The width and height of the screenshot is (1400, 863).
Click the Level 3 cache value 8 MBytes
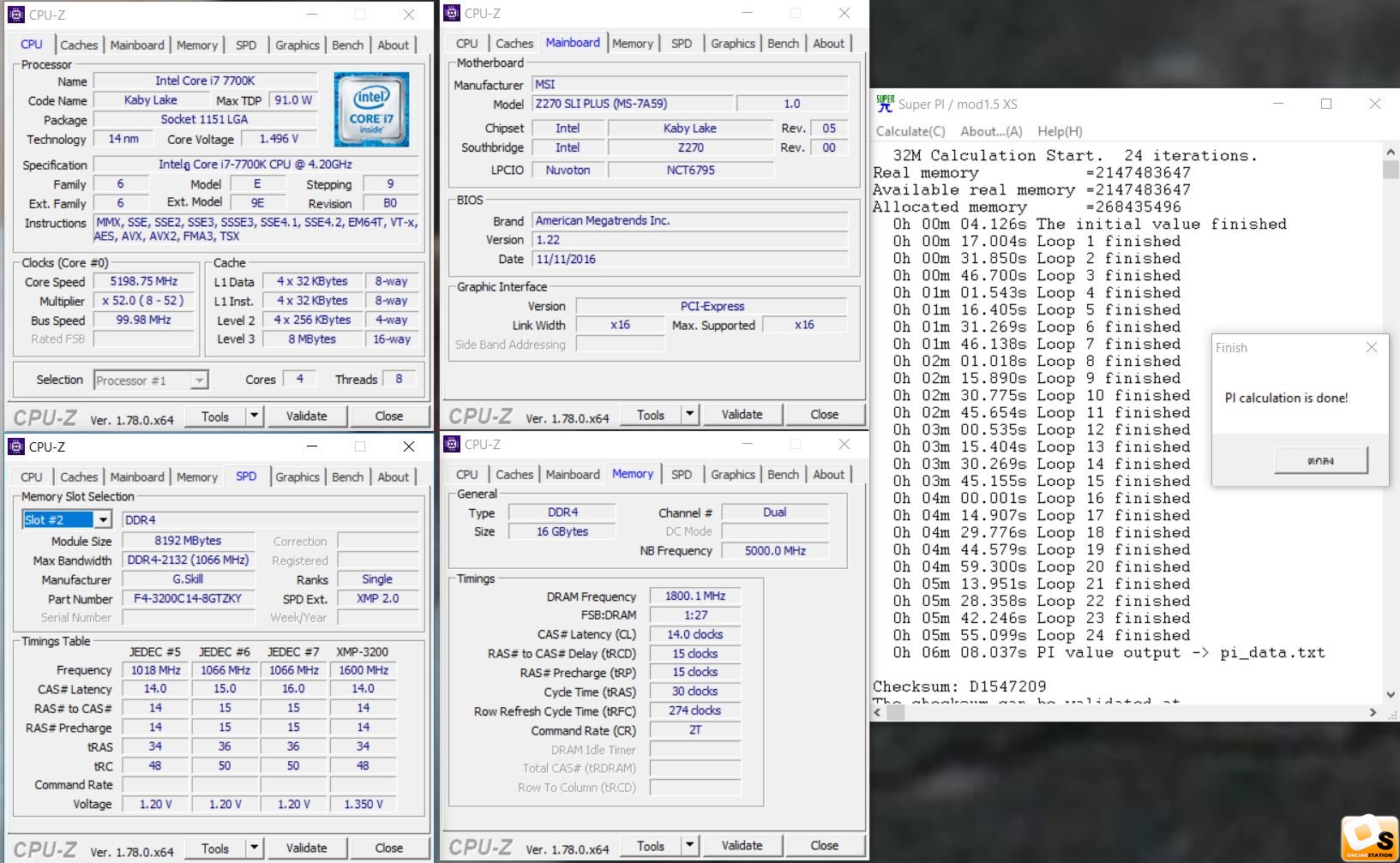pyautogui.click(x=312, y=339)
